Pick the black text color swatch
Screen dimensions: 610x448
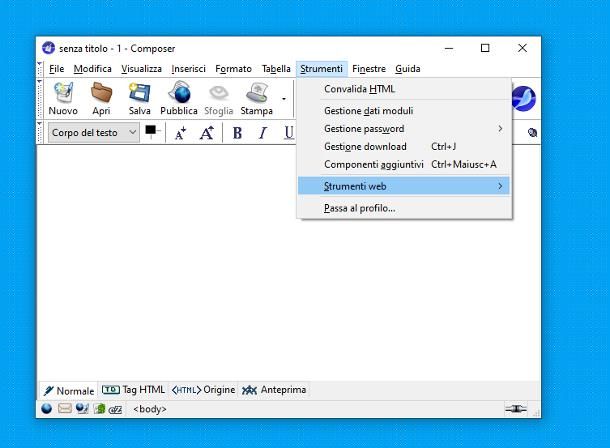click(x=151, y=130)
